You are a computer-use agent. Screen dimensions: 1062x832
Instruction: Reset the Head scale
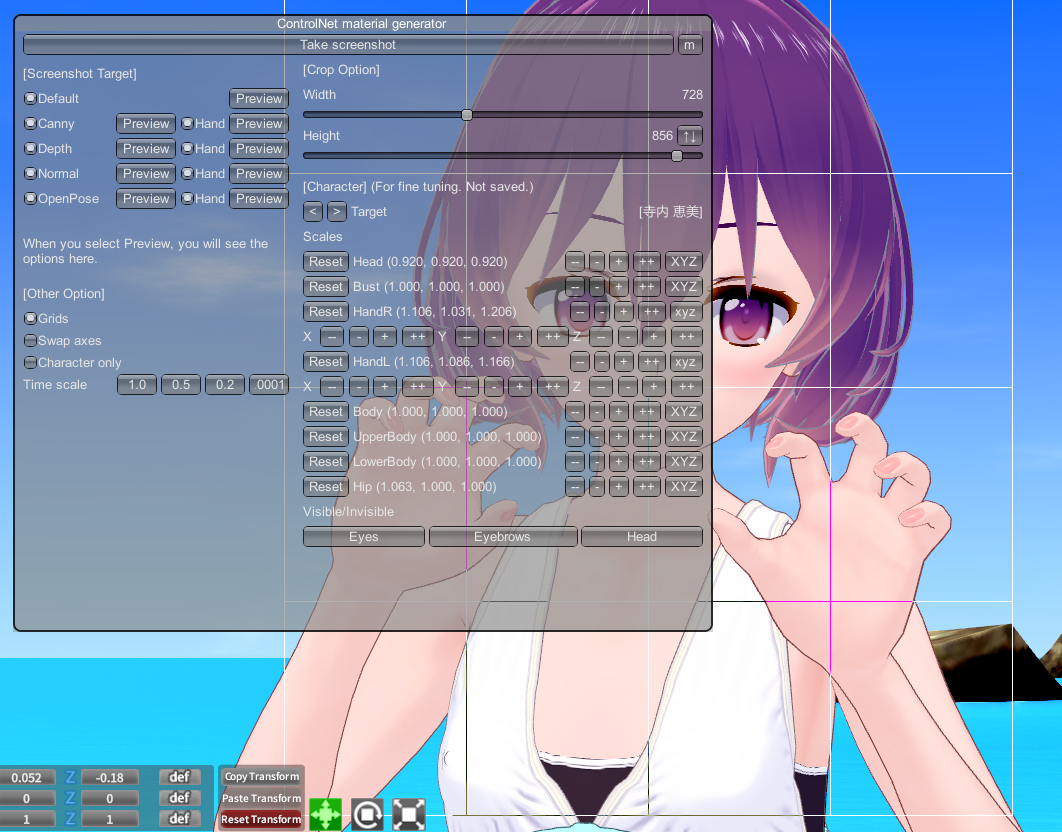[326, 262]
